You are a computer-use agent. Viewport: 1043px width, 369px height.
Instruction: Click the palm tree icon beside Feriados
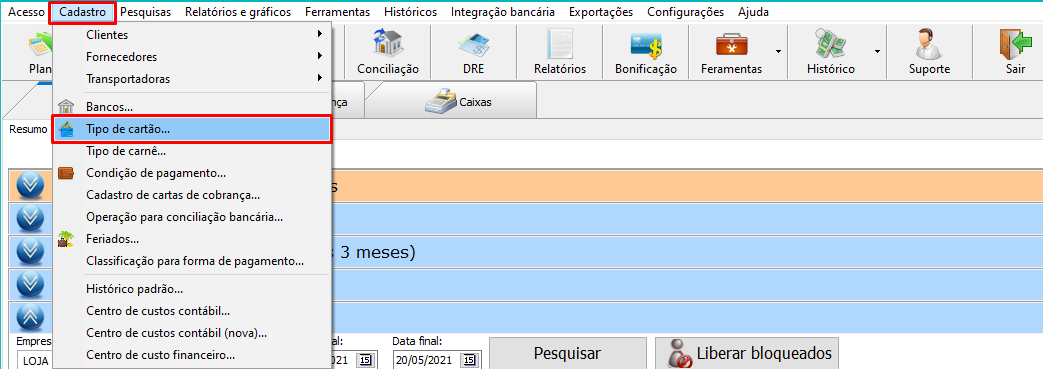coord(66,239)
